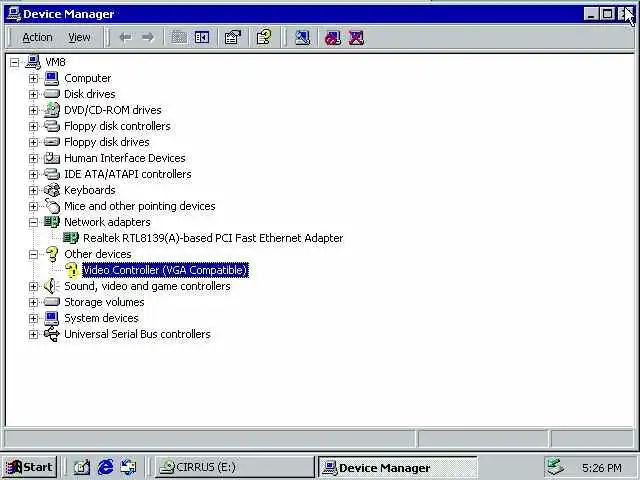This screenshot has height=480, width=640.
Task: Launch Internet Explorer from quick launch
Action: [x=105, y=467]
